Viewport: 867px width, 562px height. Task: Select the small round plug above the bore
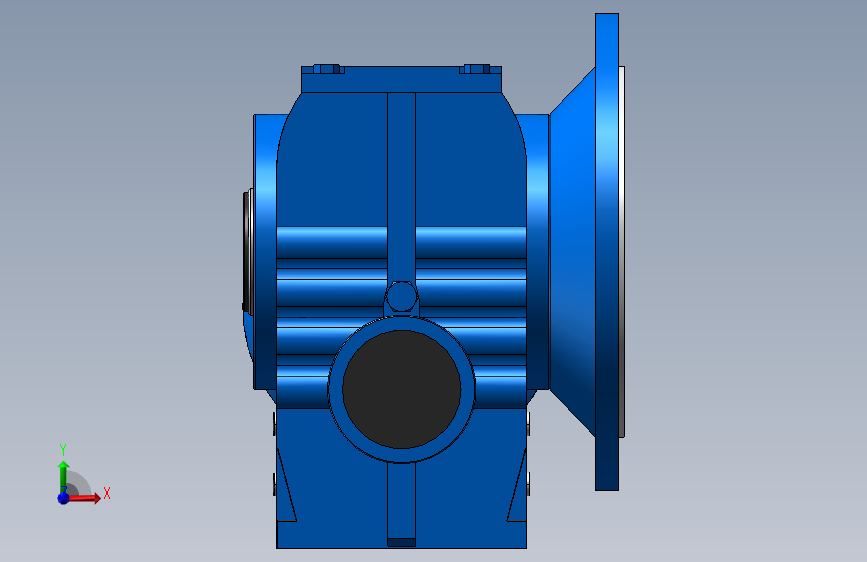click(x=401, y=297)
